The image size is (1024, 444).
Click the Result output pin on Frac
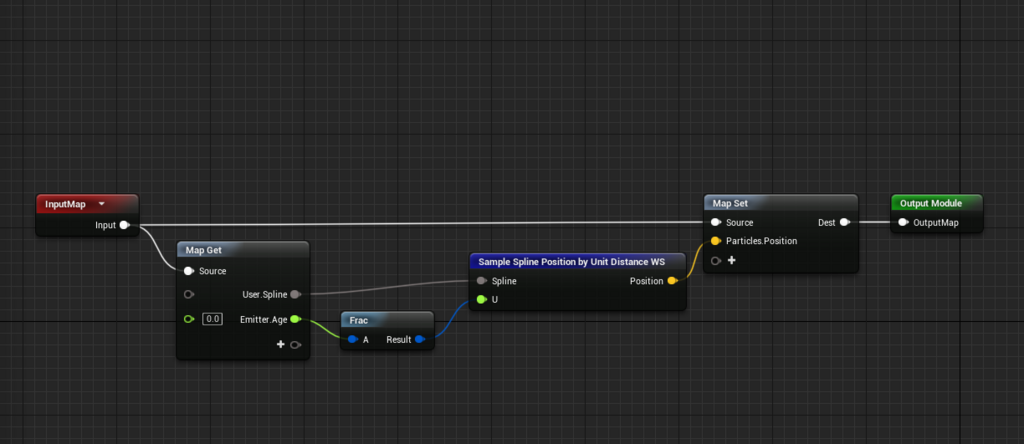(420, 340)
